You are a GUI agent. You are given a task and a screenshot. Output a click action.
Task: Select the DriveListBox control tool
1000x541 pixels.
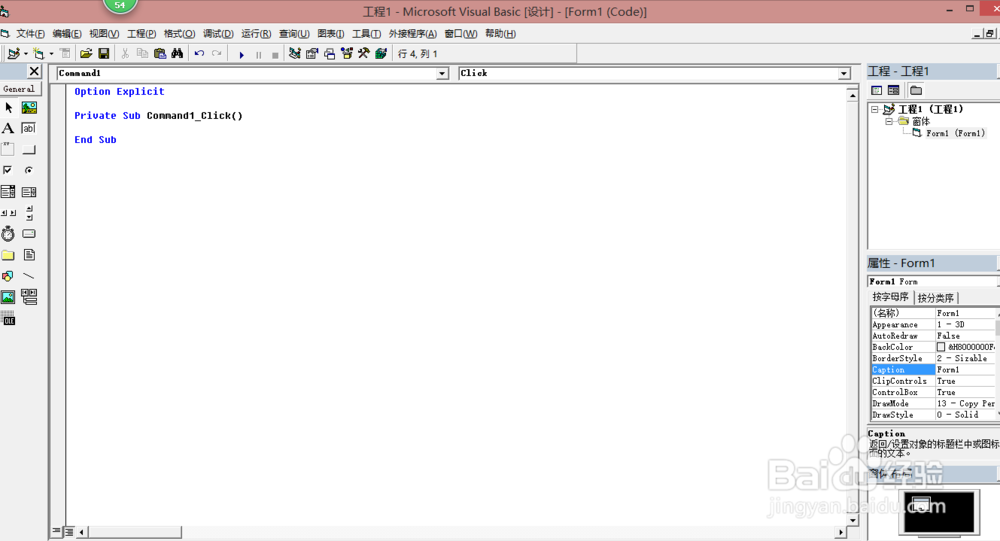point(29,233)
